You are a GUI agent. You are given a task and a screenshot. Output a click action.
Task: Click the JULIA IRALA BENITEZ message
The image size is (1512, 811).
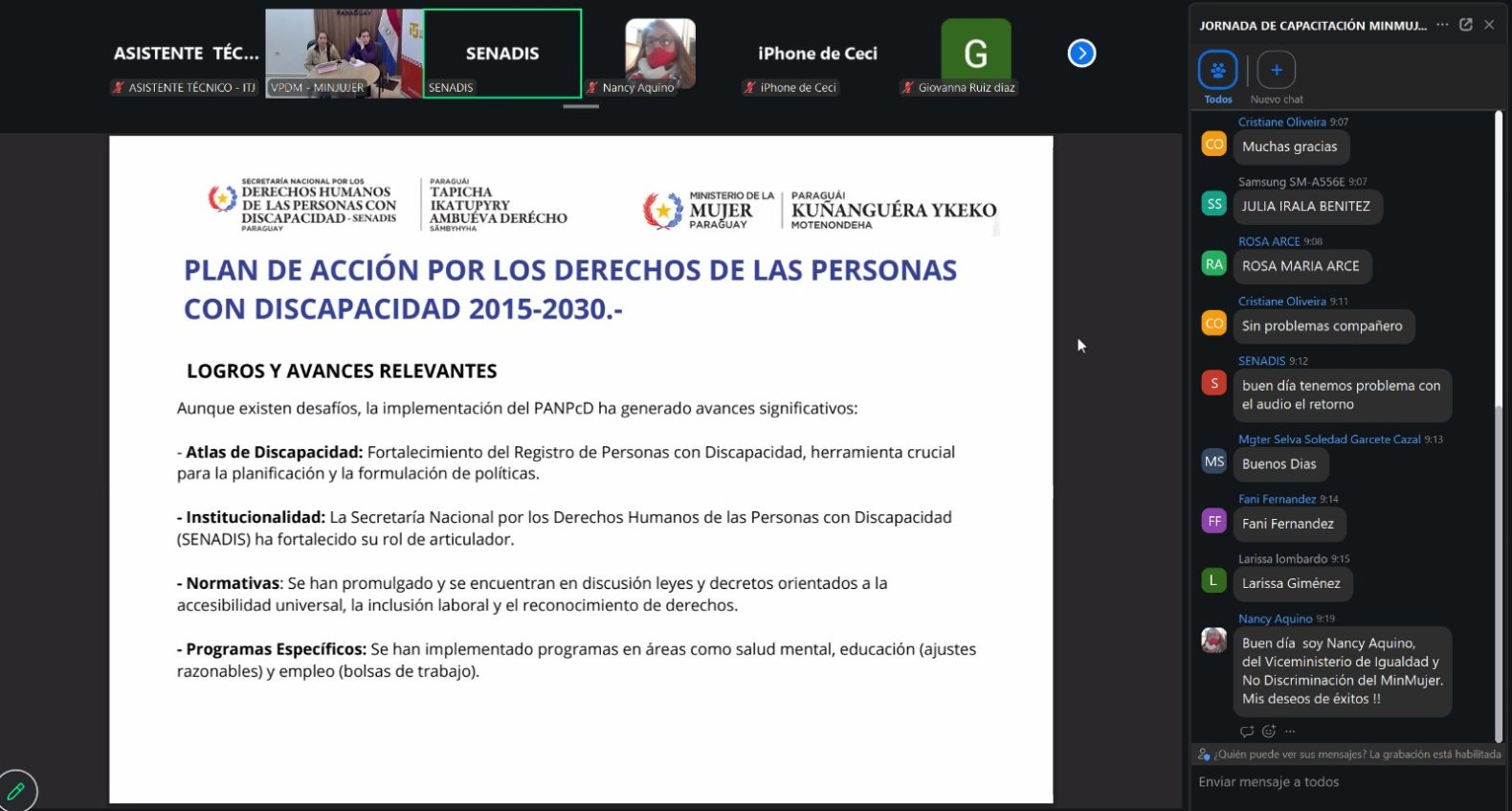point(1306,206)
